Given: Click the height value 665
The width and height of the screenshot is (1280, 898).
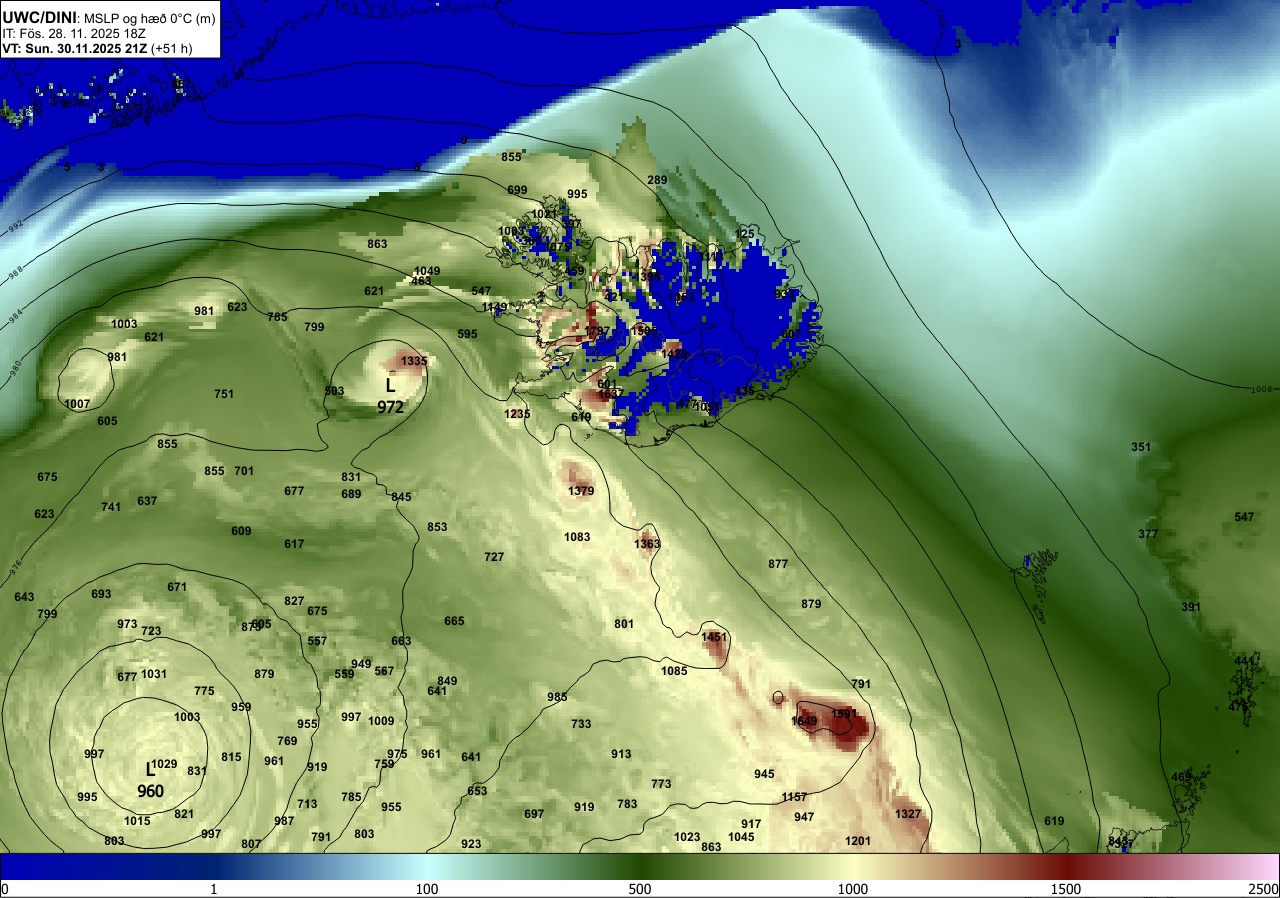Looking at the screenshot, I should pyautogui.click(x=454, y=621).
